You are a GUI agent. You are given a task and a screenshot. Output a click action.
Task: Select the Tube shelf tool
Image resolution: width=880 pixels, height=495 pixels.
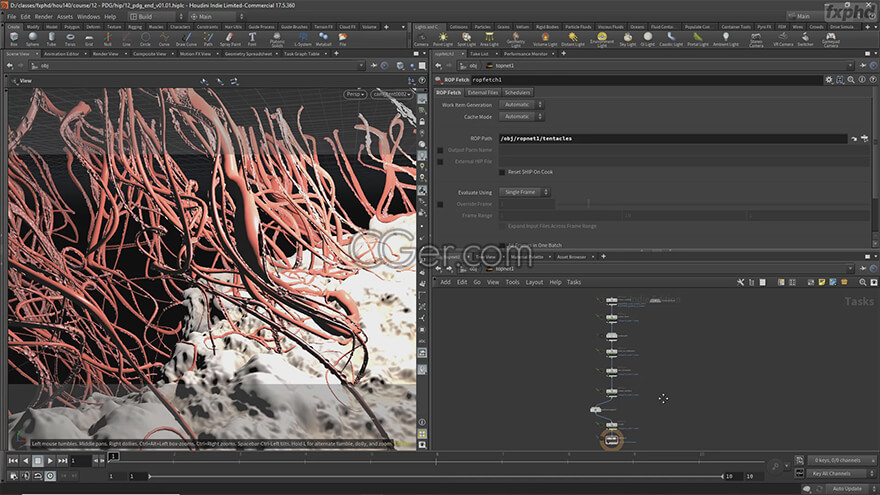pyautogui.click(x=51, y=39)
